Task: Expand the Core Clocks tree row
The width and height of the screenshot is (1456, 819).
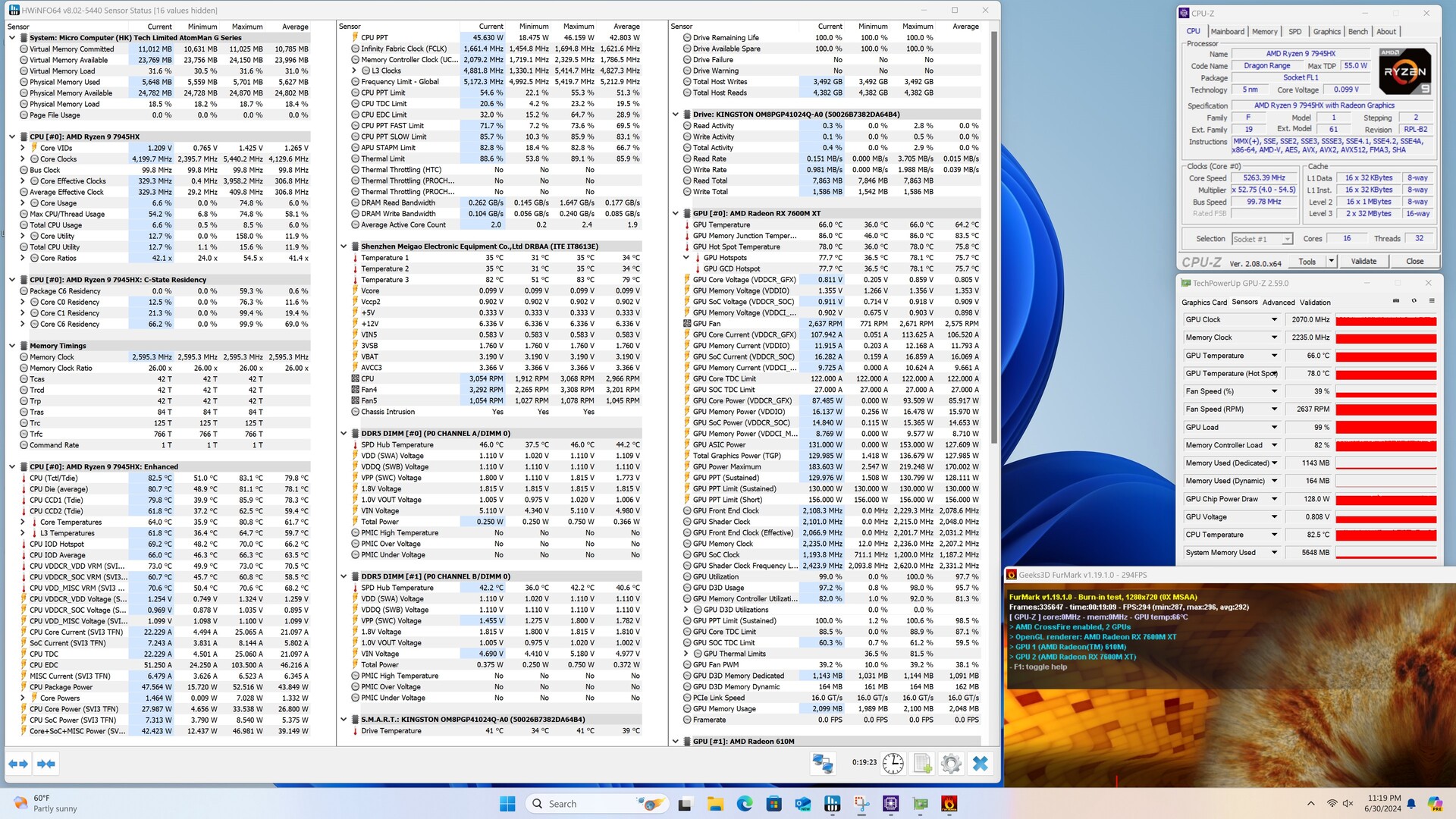Action: pos(23,159)
